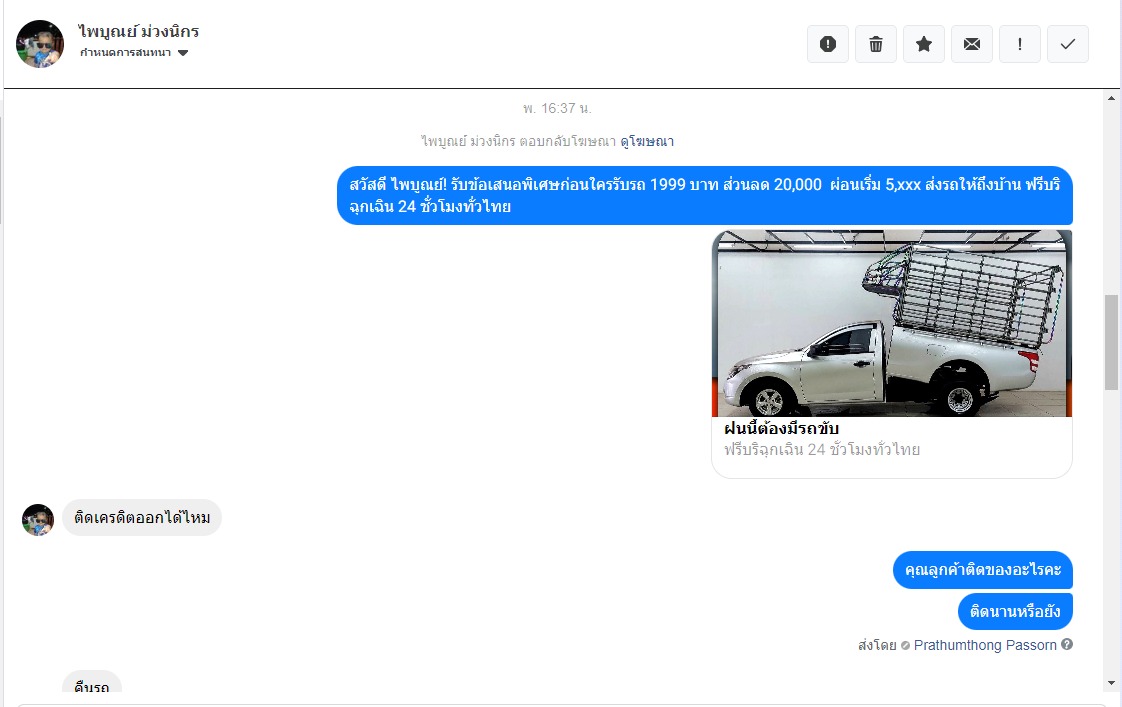This screenshot has width=1122, height=707.
Task: Open customer name ไพบูณย์ ม่วงนิกร in header
Action: tap(139, 31)
